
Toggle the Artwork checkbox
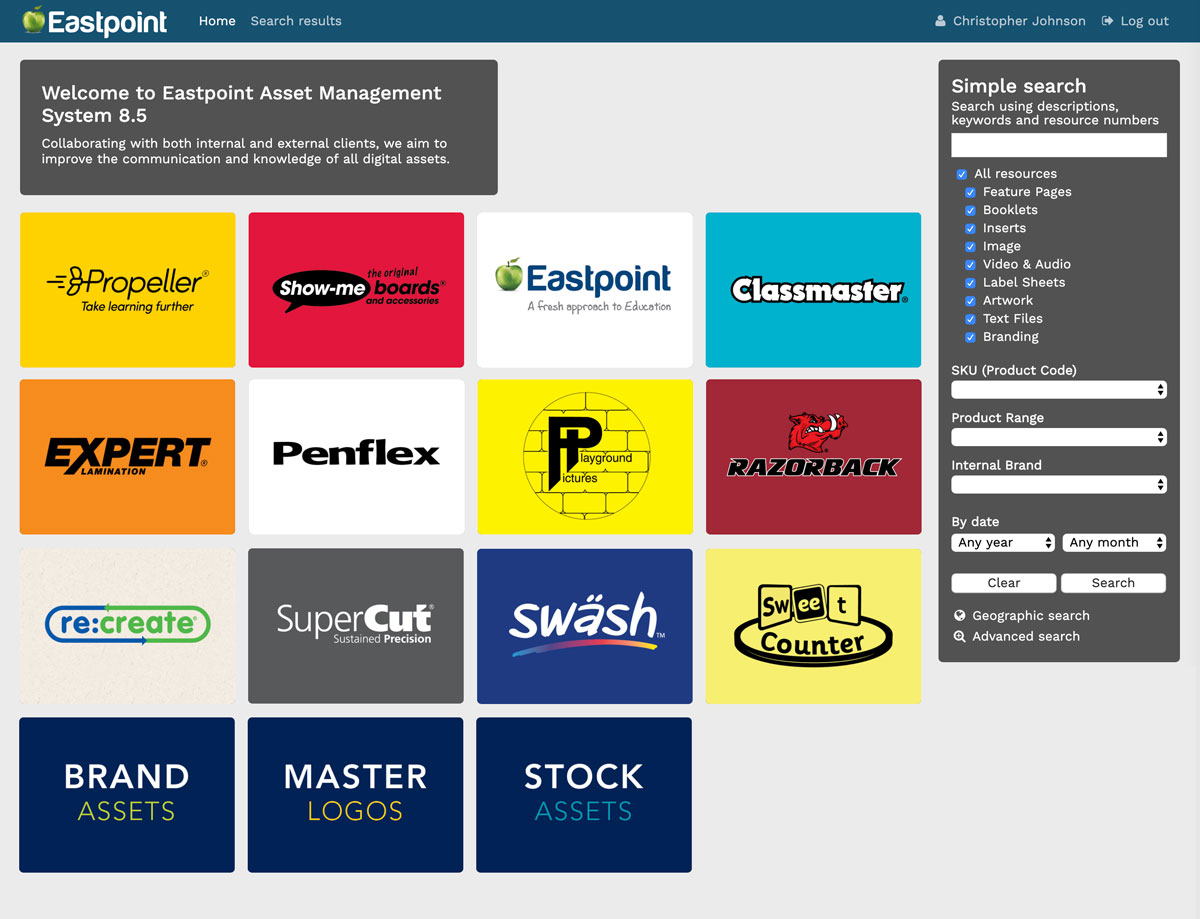[970, 300]
